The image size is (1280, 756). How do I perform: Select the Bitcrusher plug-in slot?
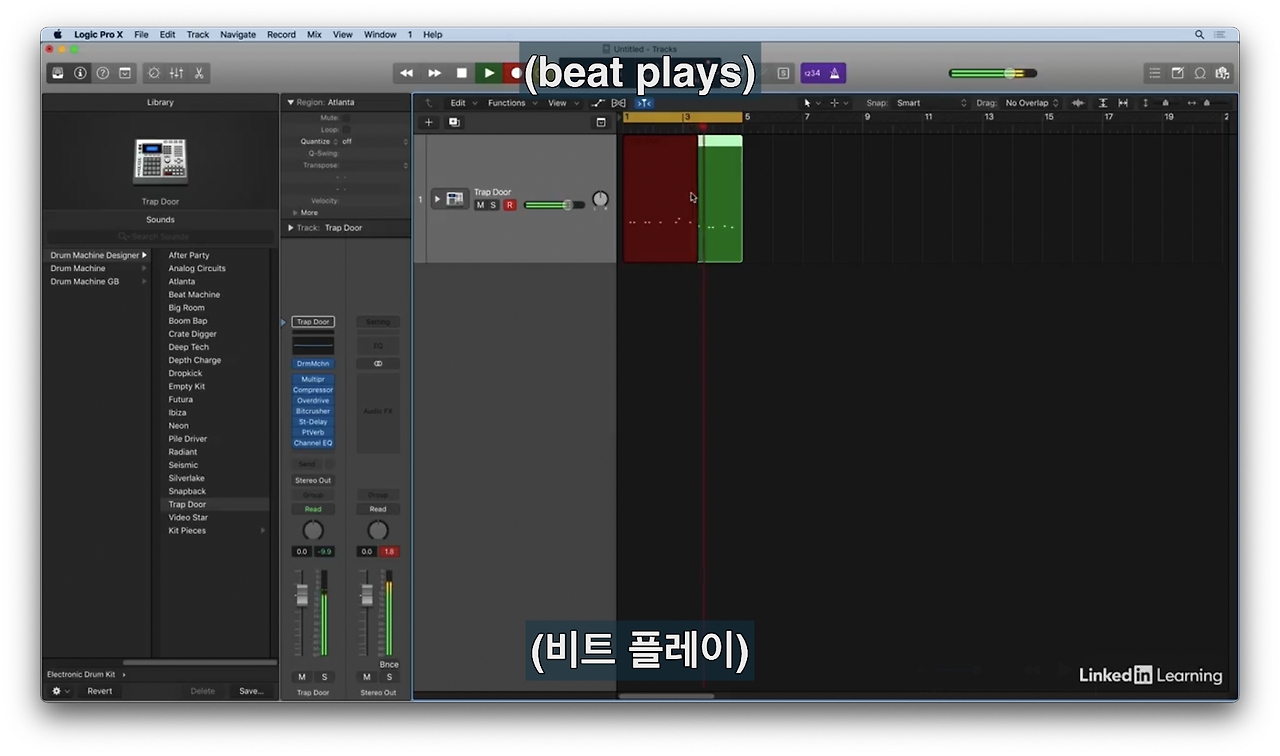pyautogui.click(x=313, y=411)
